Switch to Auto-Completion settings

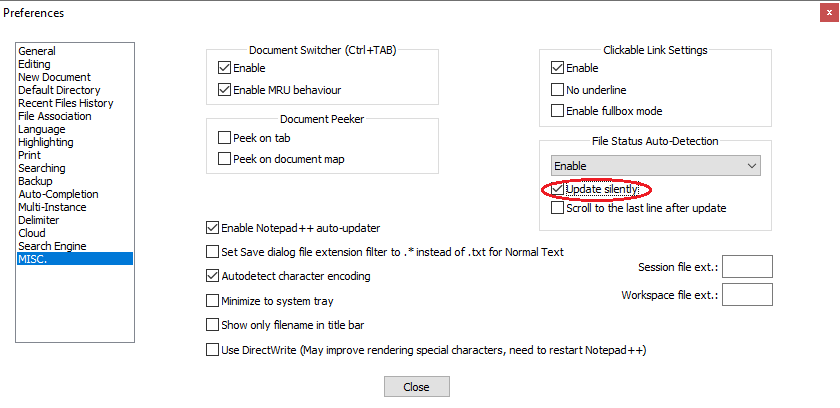point(58,194)
